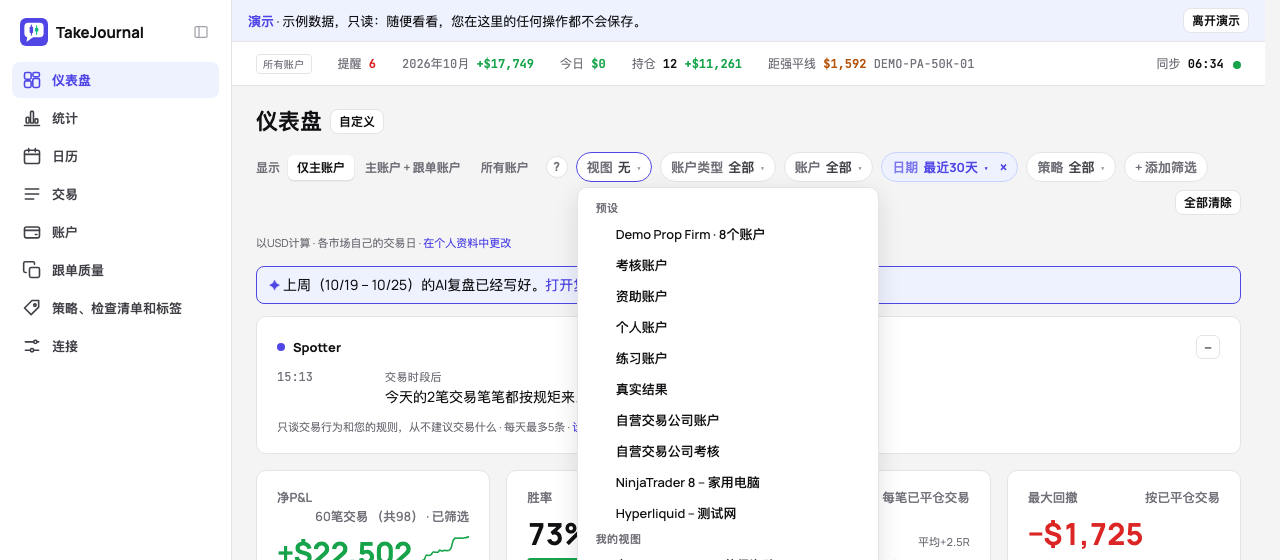Image resolution: width=1280 pixels, height=560 pixels.
Task: Open 连接 connections page
Action: 115,346
